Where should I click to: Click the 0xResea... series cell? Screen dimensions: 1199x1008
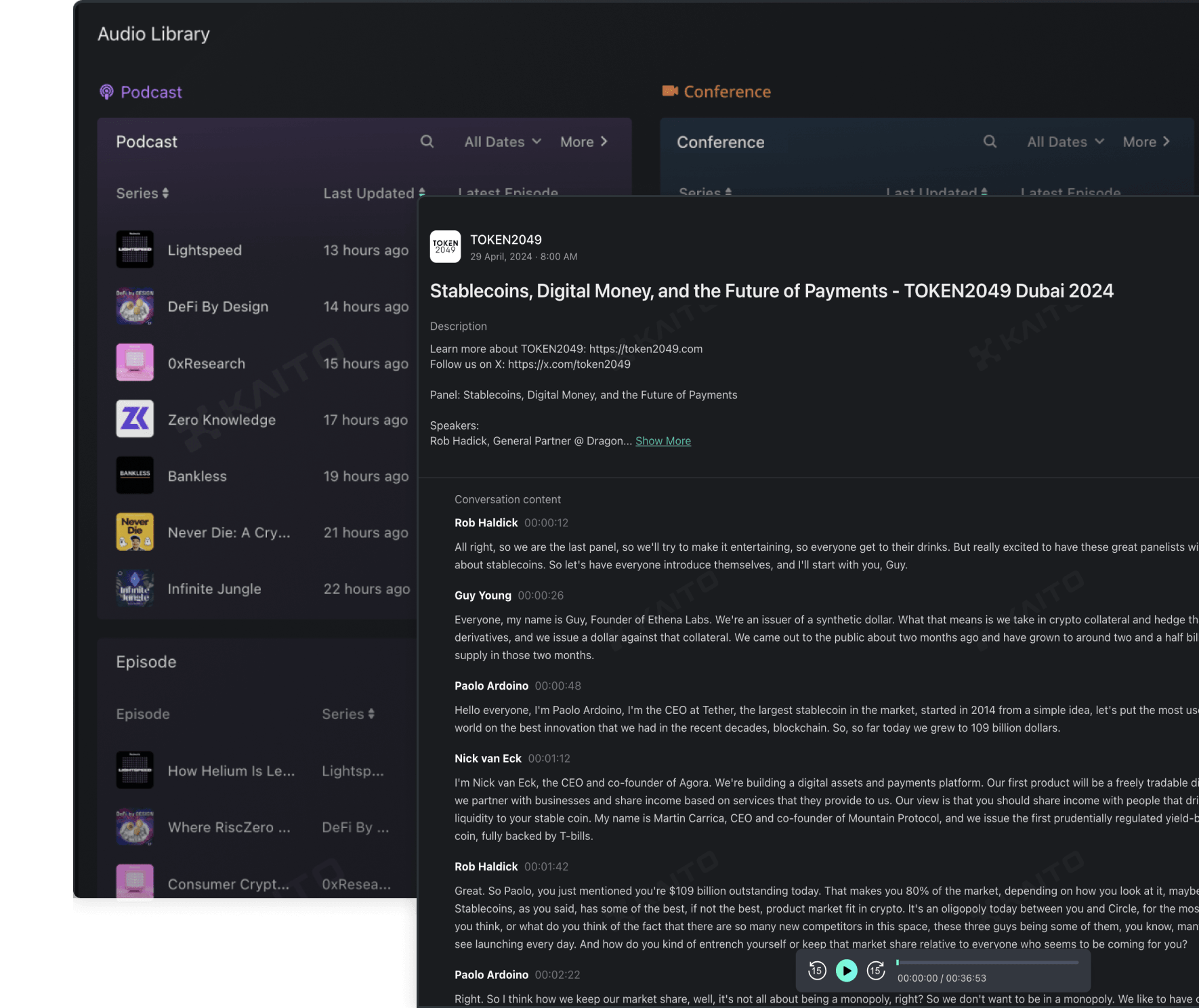coord(356,884)
